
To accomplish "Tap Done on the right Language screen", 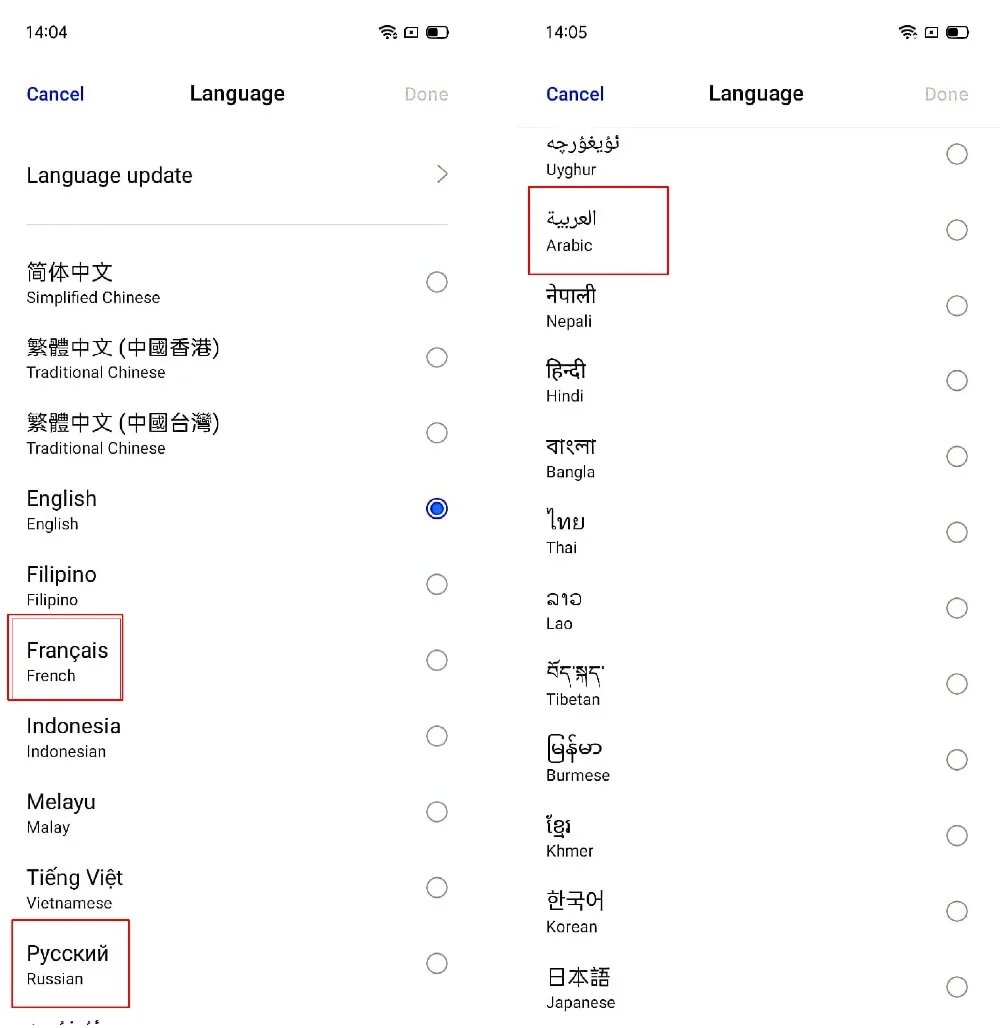I will pyautogui.click(x=946, y=94).
